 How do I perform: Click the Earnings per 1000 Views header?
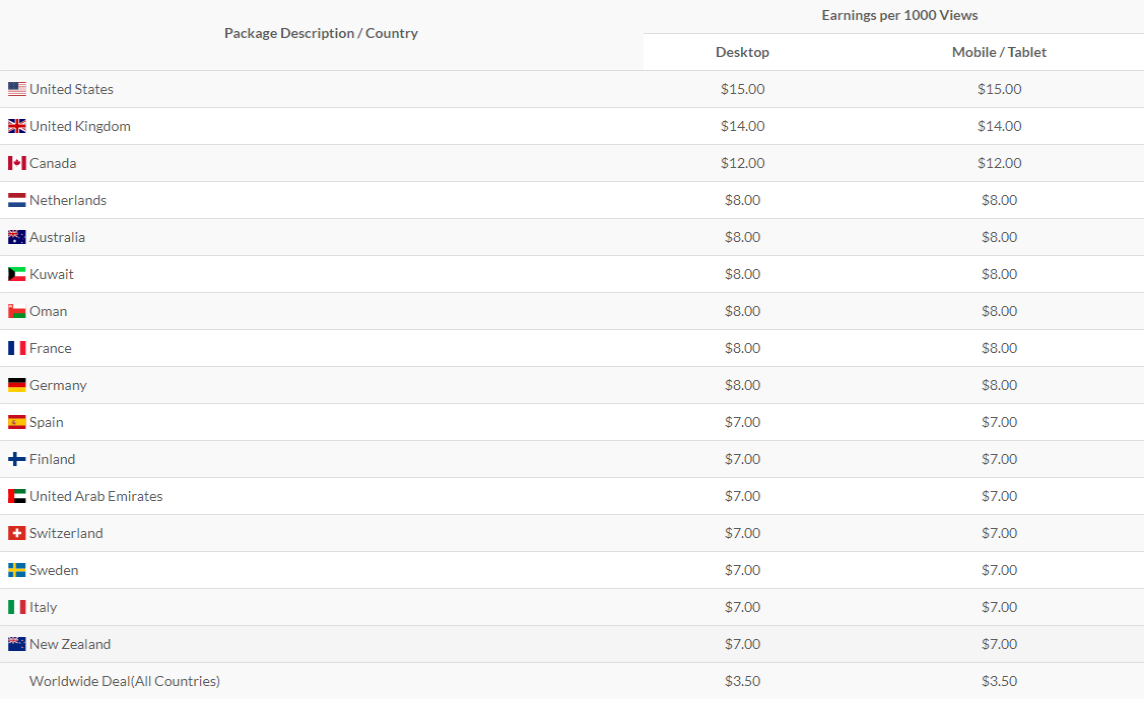(x=899, y=15)
